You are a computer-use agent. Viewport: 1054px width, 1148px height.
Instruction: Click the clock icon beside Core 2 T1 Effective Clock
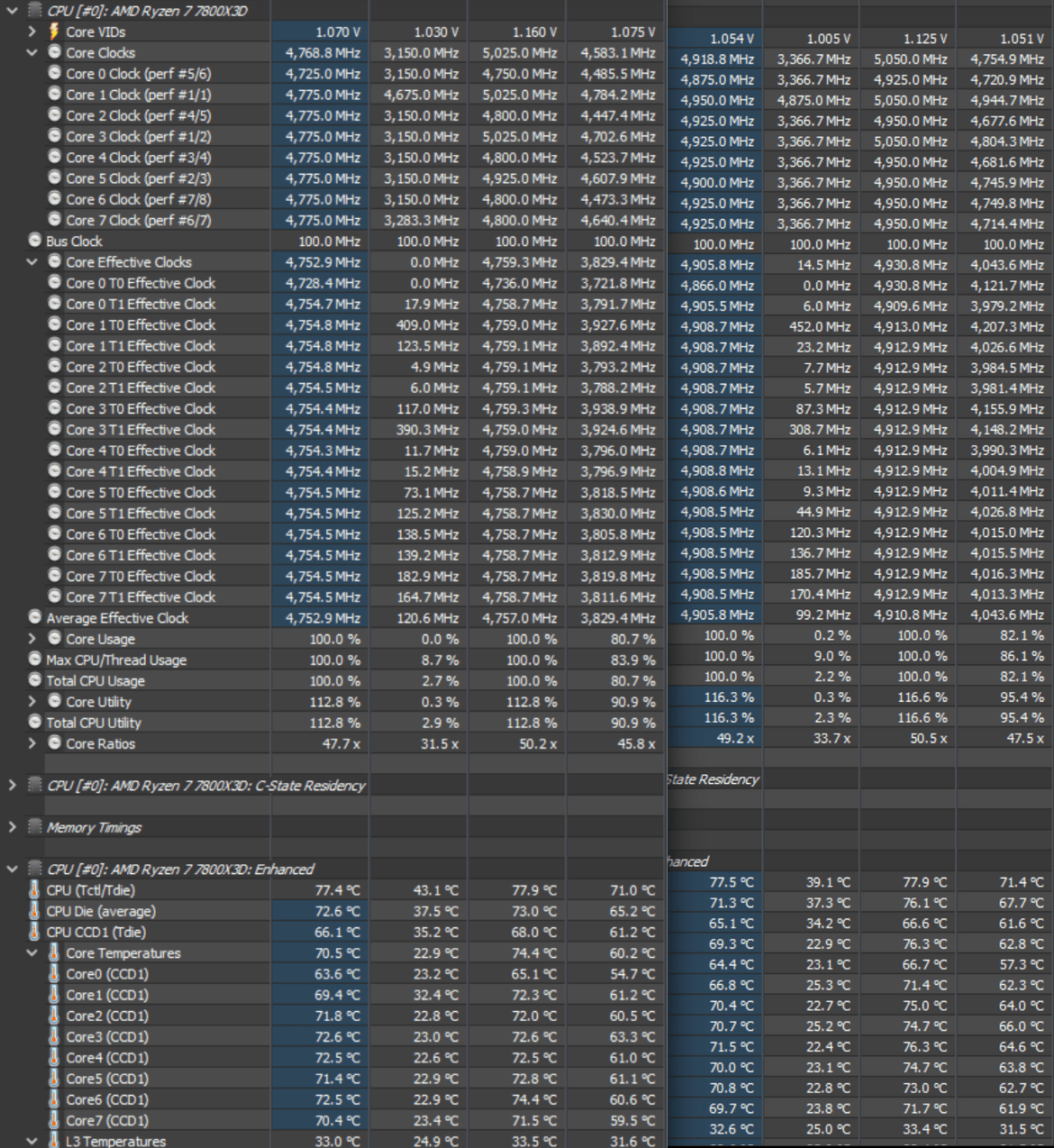point(54,387)
